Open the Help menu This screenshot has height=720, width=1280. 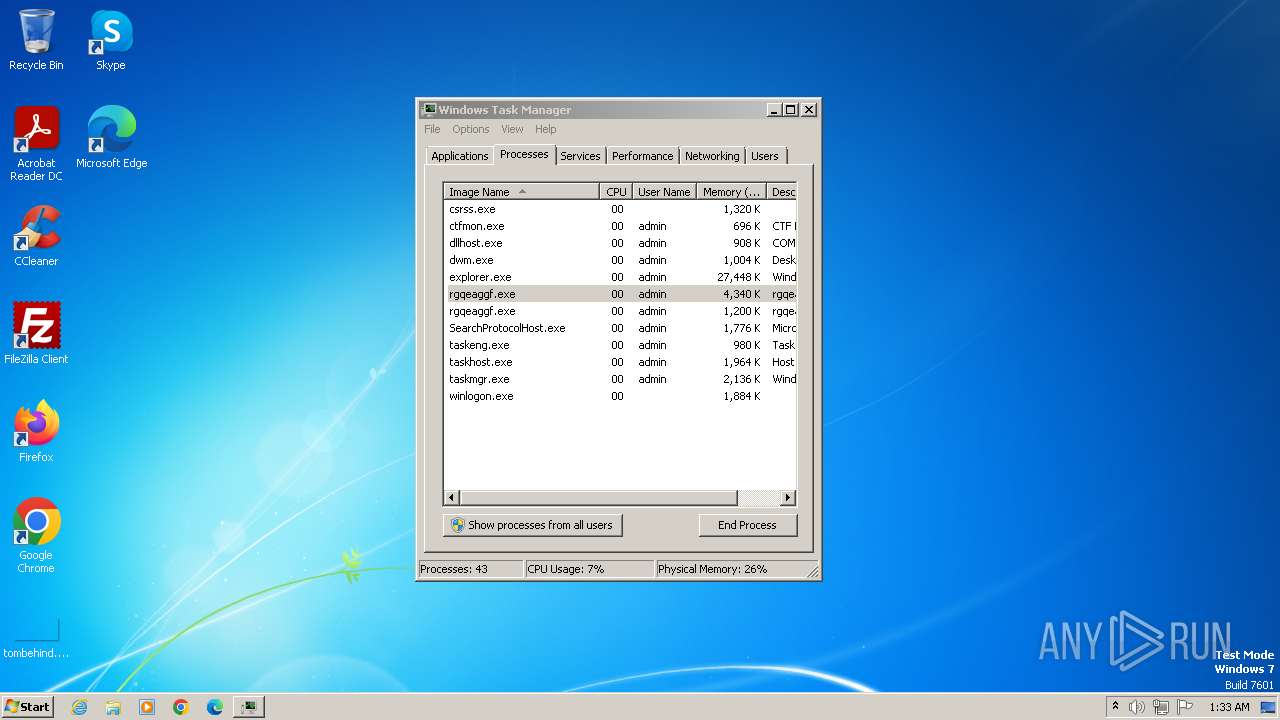click(x=545, y=129)
